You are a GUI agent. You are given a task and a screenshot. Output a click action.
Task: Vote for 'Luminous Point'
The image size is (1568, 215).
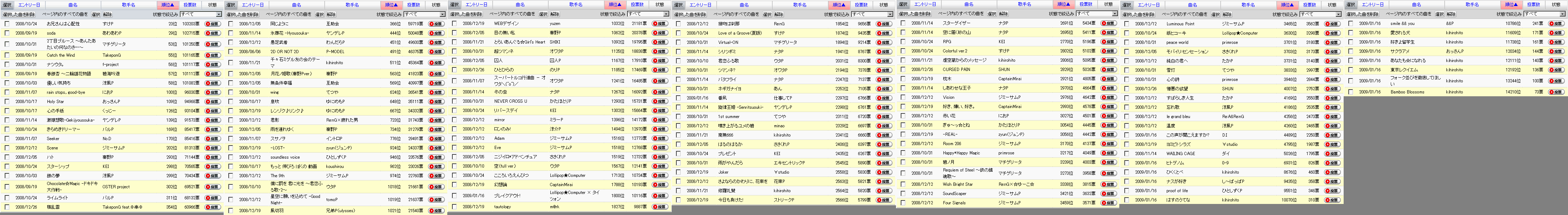pos(1333,24)
